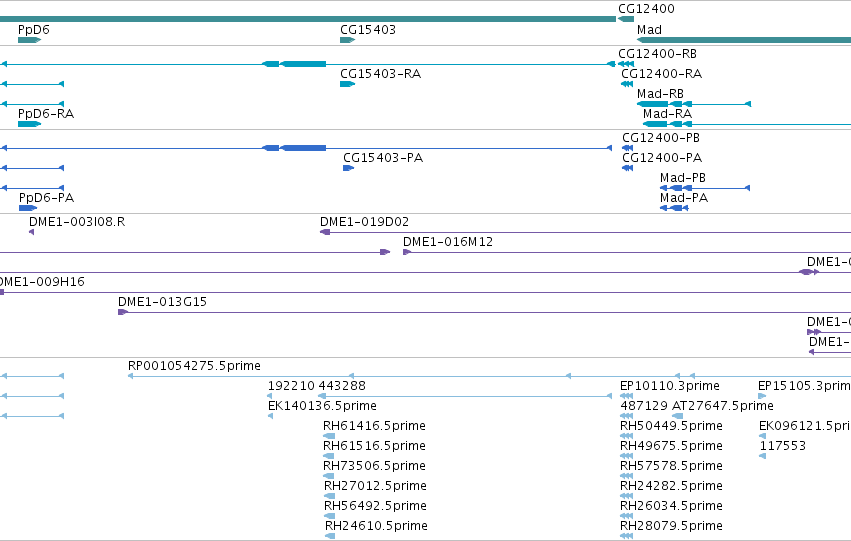Image resolution: width=851 pixels, height=541 pixels.
Task: Select the PpD6 gene arrow glyph
Action: 29,40
